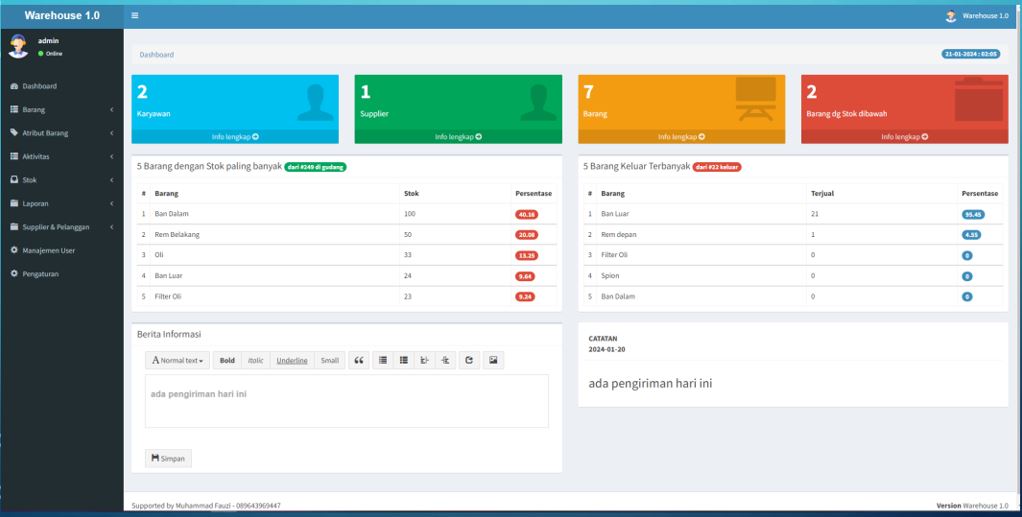Viewport: 1022px width, 517px height.
Task: Open the Normal text style dropdown
Action: click(178, 360)
